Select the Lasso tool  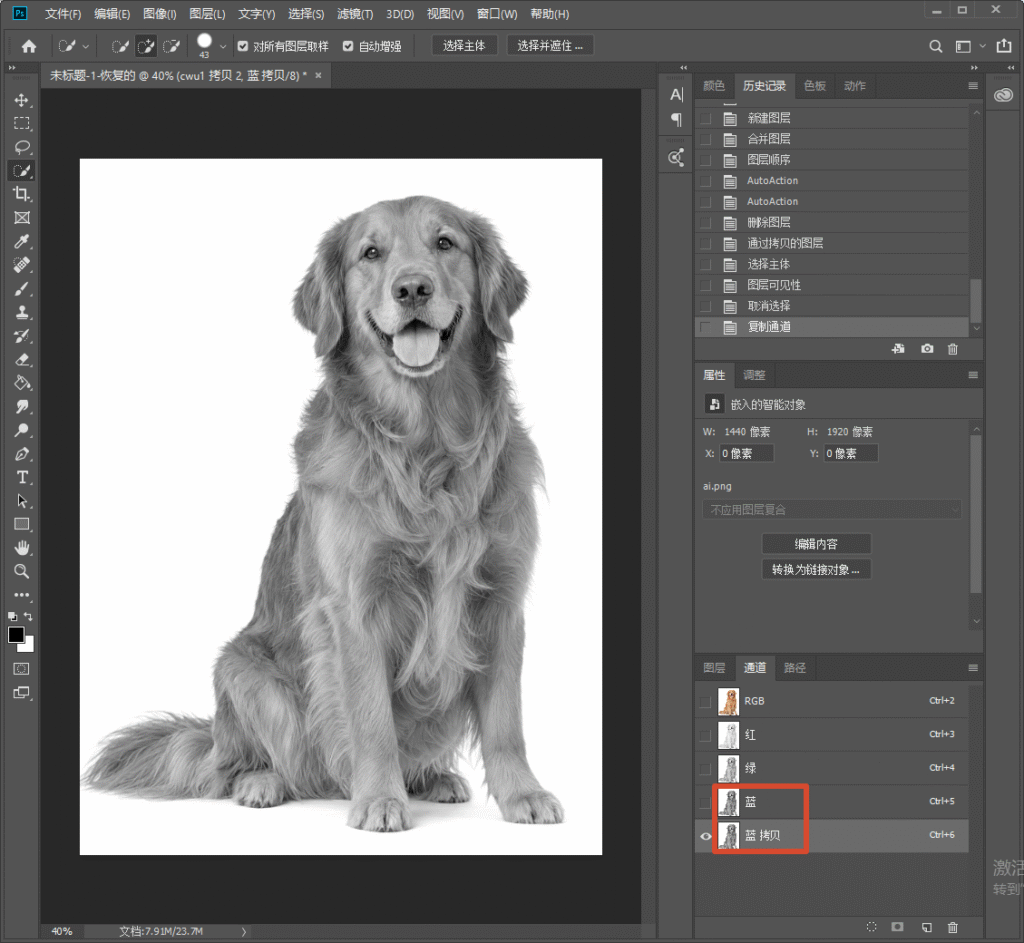click(22, 147)
